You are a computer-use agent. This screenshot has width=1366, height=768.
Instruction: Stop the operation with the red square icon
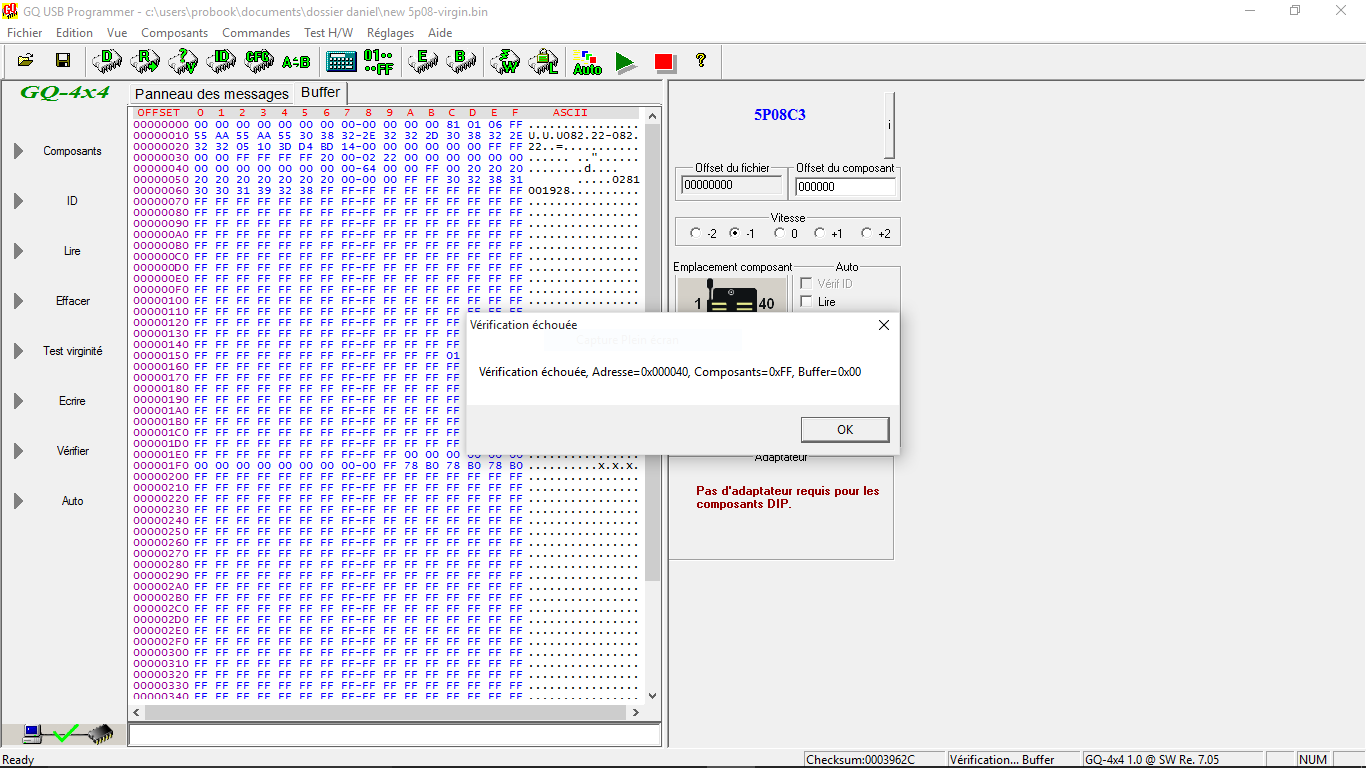tap(664, 62)
